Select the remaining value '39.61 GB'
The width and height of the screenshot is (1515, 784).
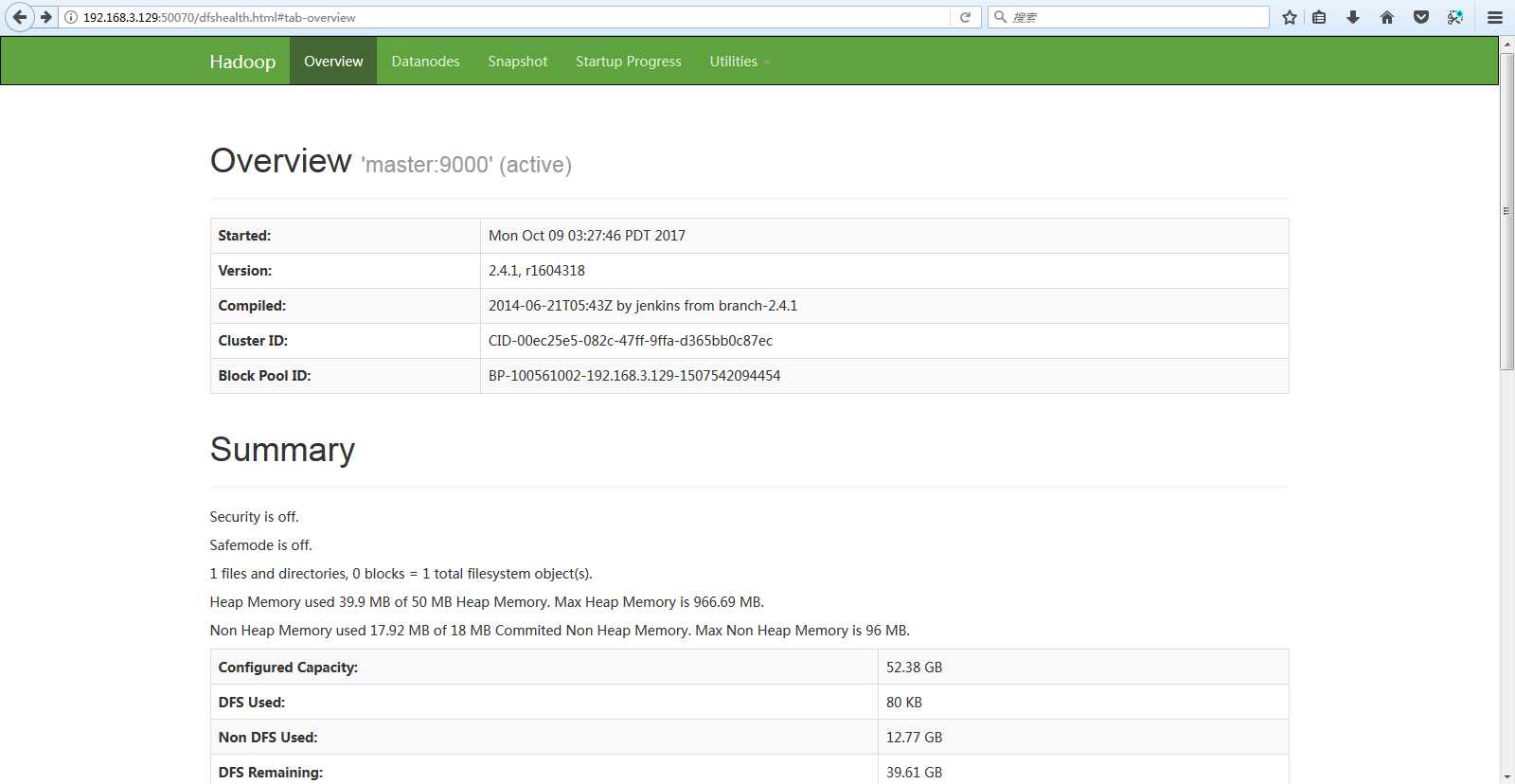coord(914,773)
